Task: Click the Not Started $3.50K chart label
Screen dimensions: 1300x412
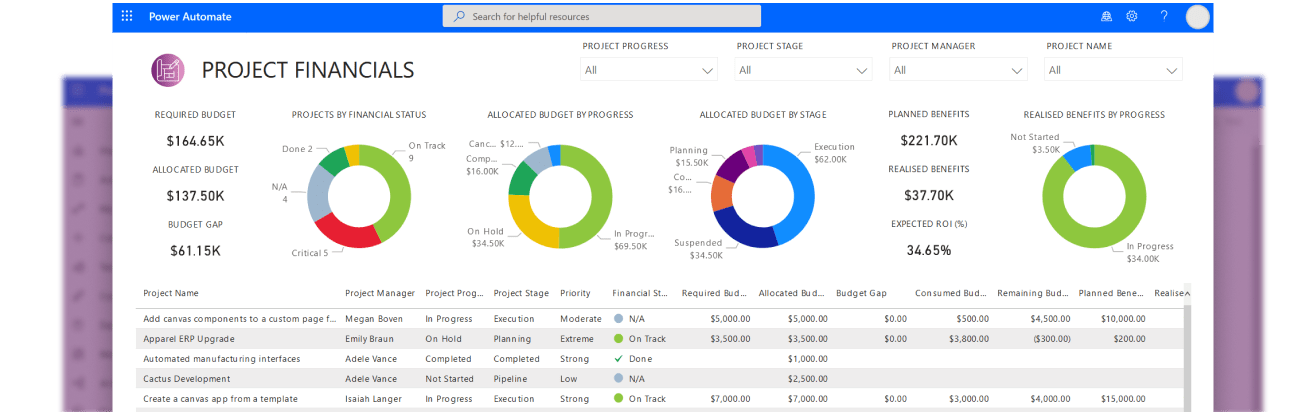Action: click(1035, 143)
